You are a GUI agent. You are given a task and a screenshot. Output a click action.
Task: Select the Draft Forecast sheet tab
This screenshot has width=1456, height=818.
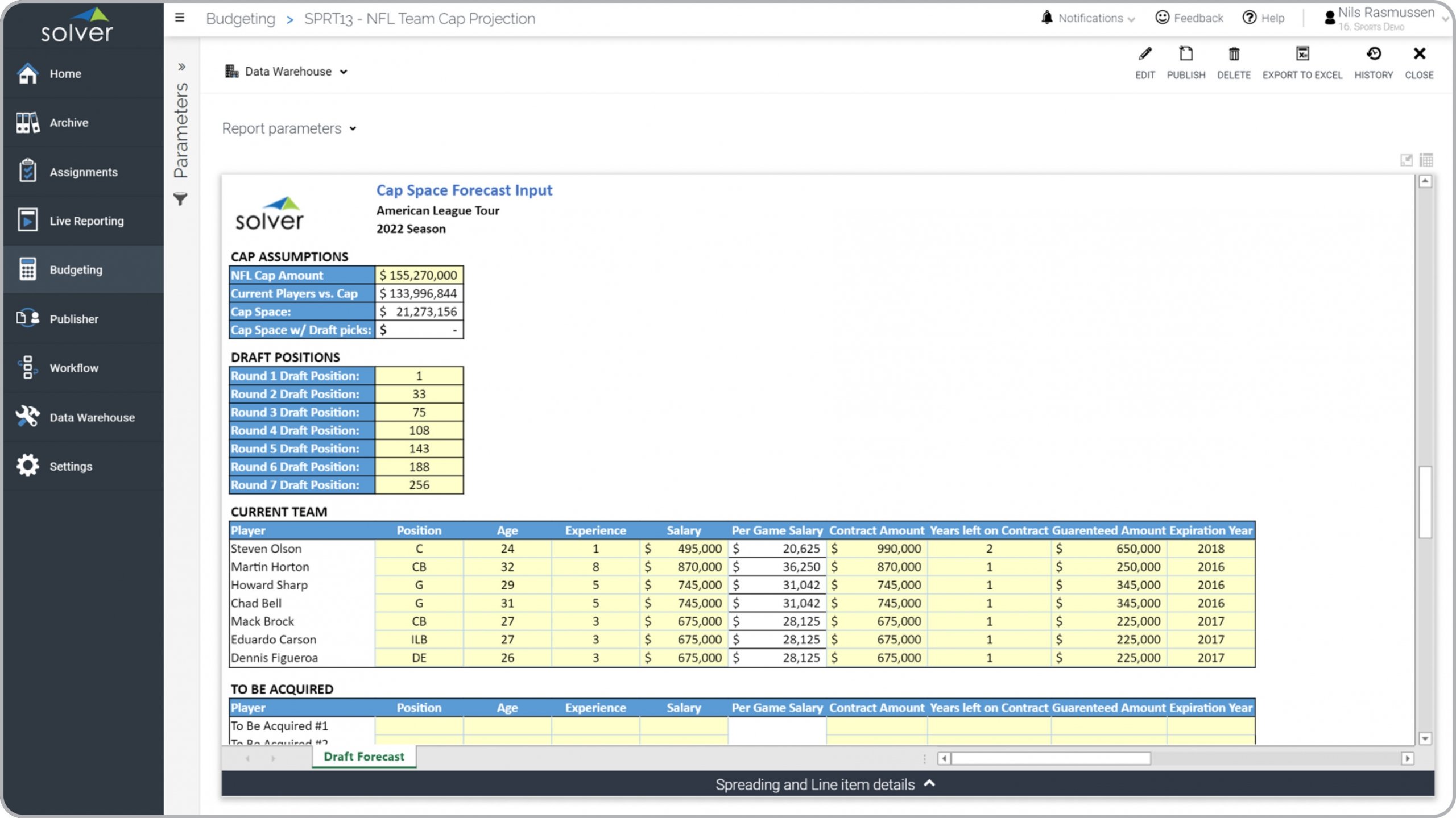click(x=364, y=757)
